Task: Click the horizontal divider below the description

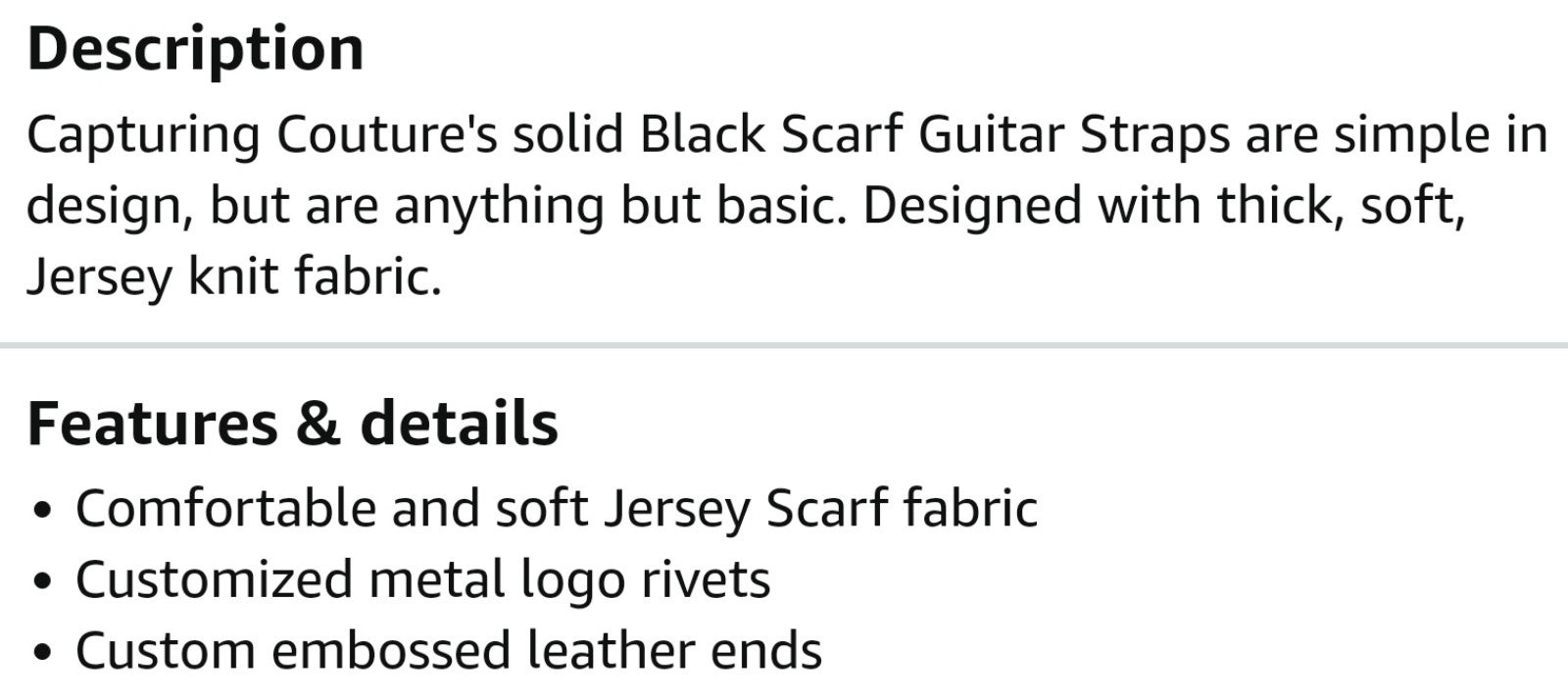Action: pyautogui.click(x=784, y=345)
